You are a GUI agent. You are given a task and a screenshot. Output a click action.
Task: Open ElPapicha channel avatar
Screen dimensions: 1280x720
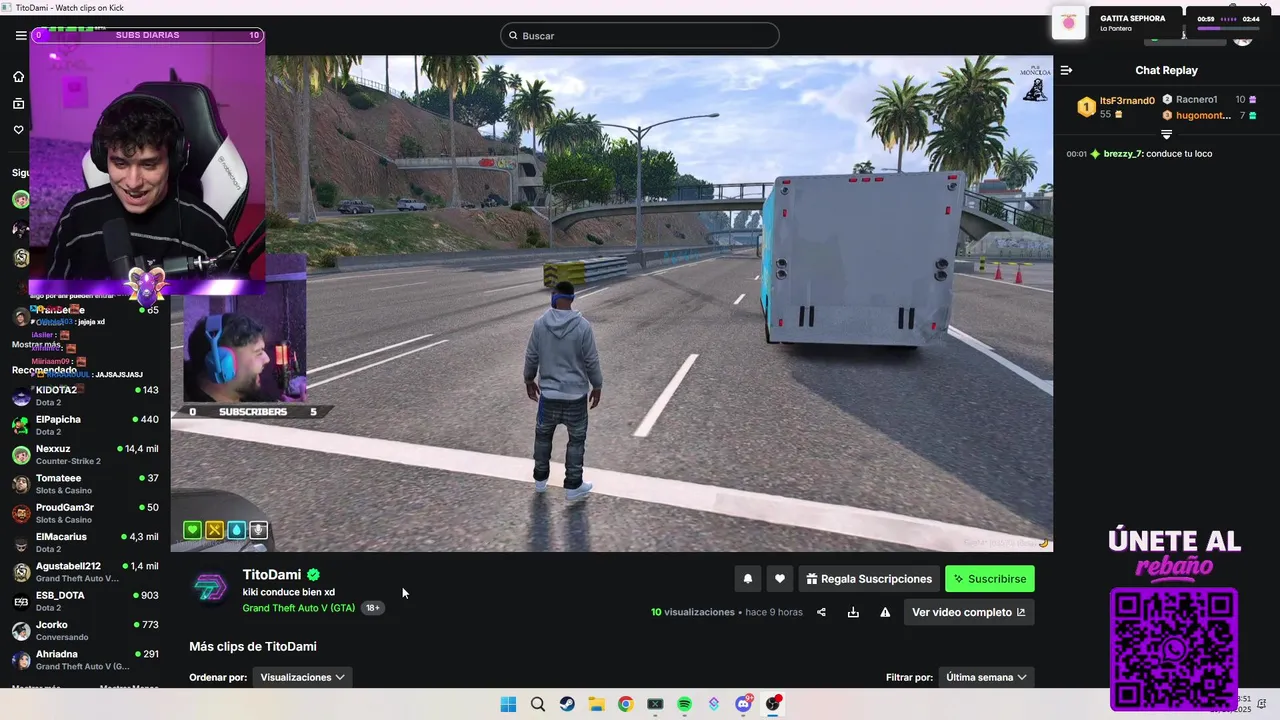click(21, 425)
